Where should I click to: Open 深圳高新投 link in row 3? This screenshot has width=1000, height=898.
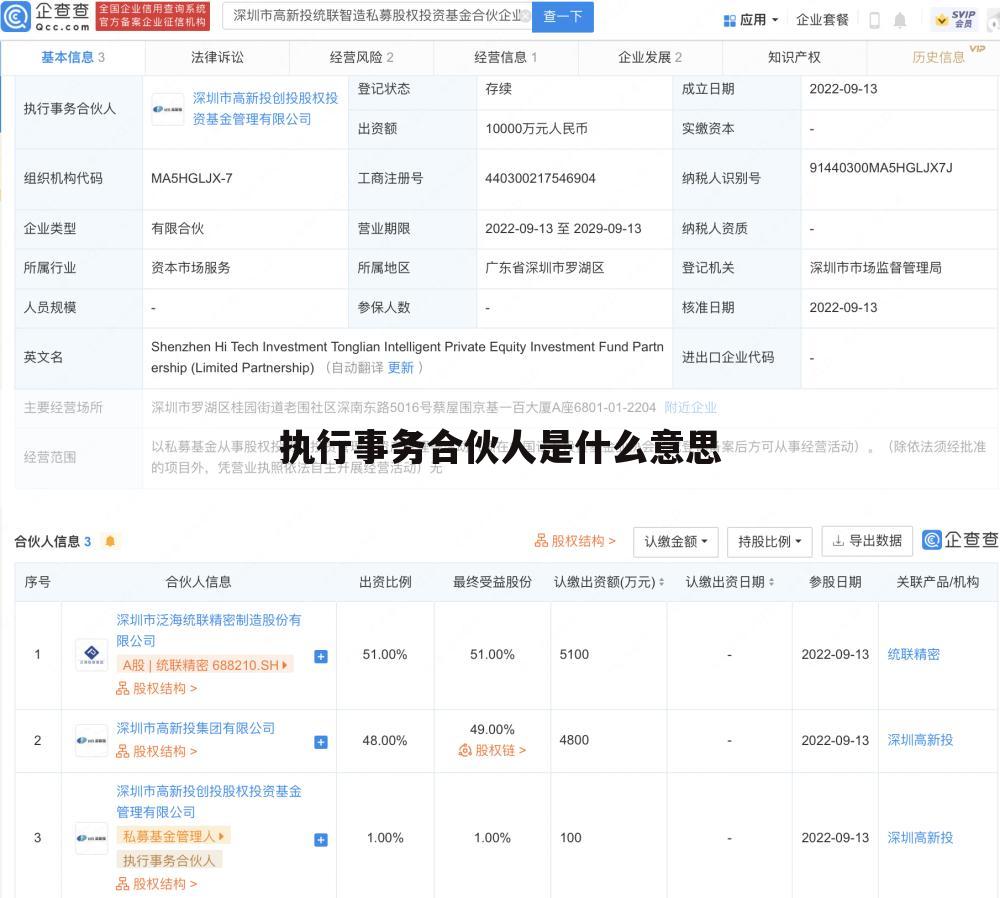click(x=920, y=837)
